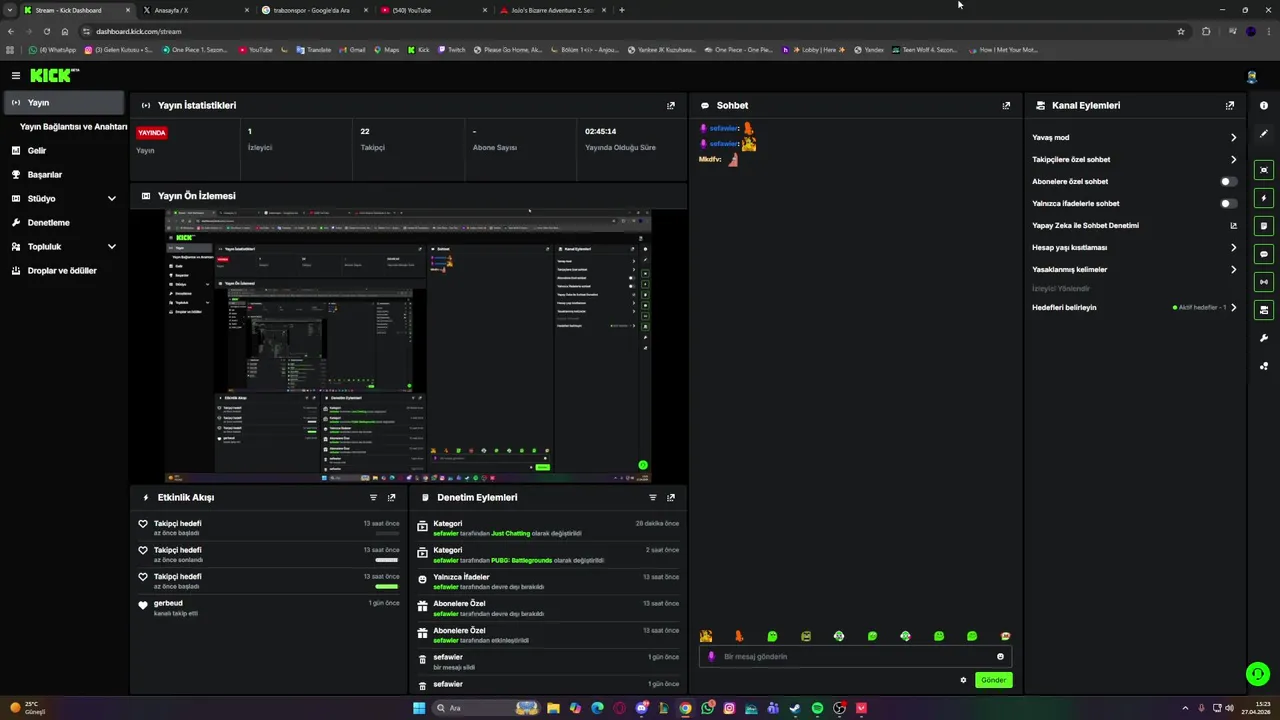Switch to the trabzonspor Google search tab
The height and width of the screenshot is (720, 1280).
tap(314, 10)
